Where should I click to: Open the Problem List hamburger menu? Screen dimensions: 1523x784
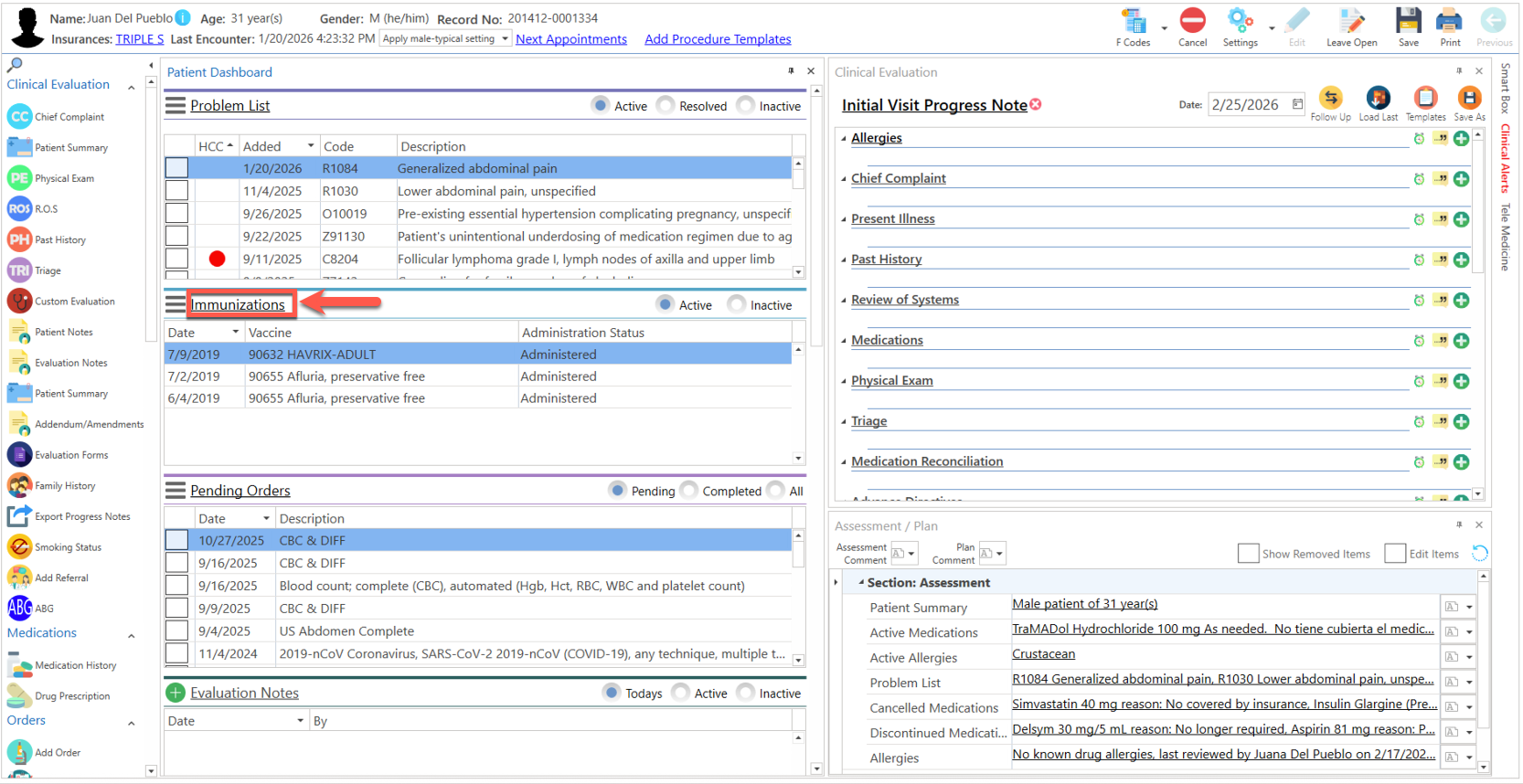(176, 105)
